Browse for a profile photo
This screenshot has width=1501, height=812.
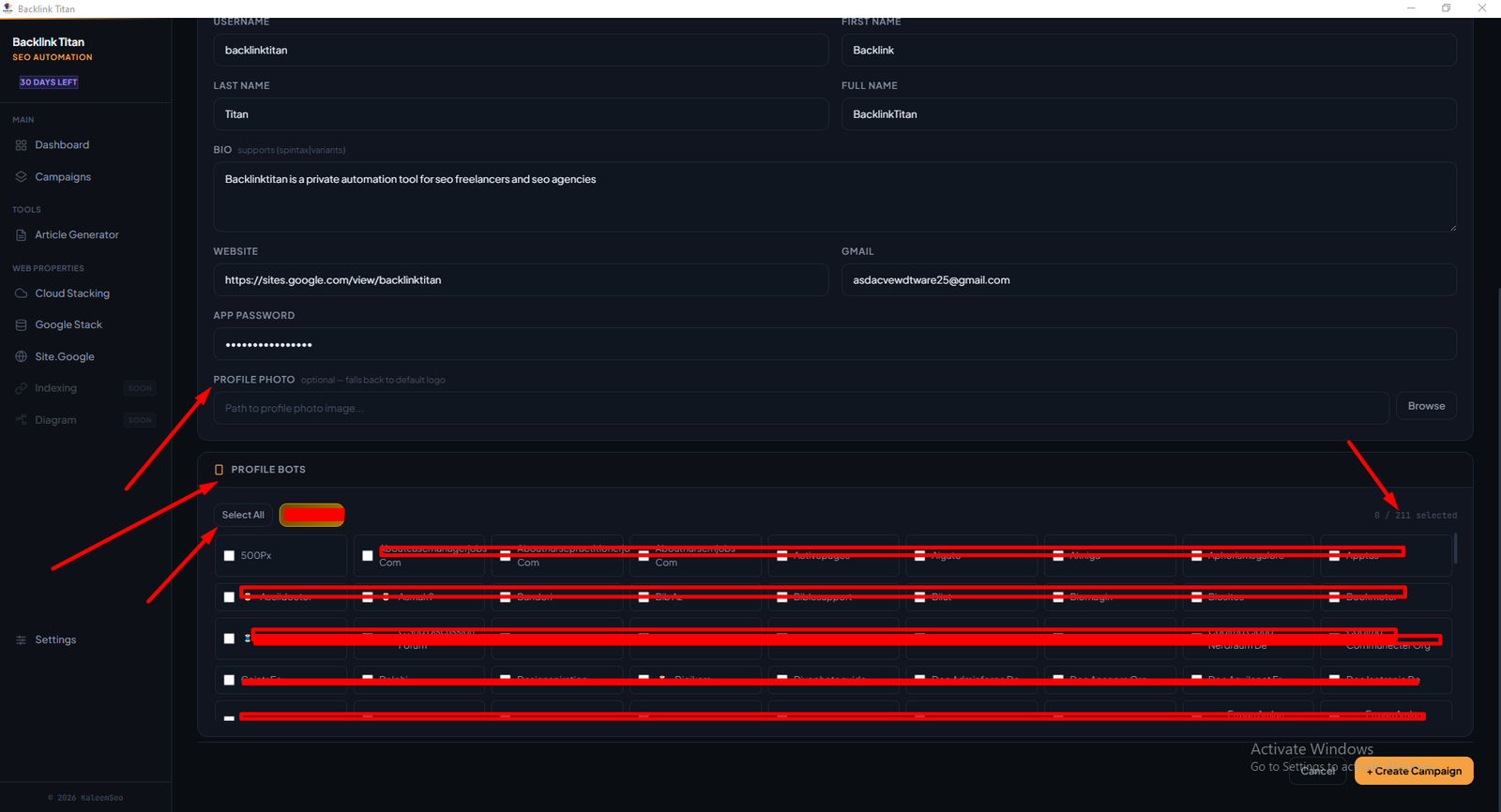tap(1426, 406)
